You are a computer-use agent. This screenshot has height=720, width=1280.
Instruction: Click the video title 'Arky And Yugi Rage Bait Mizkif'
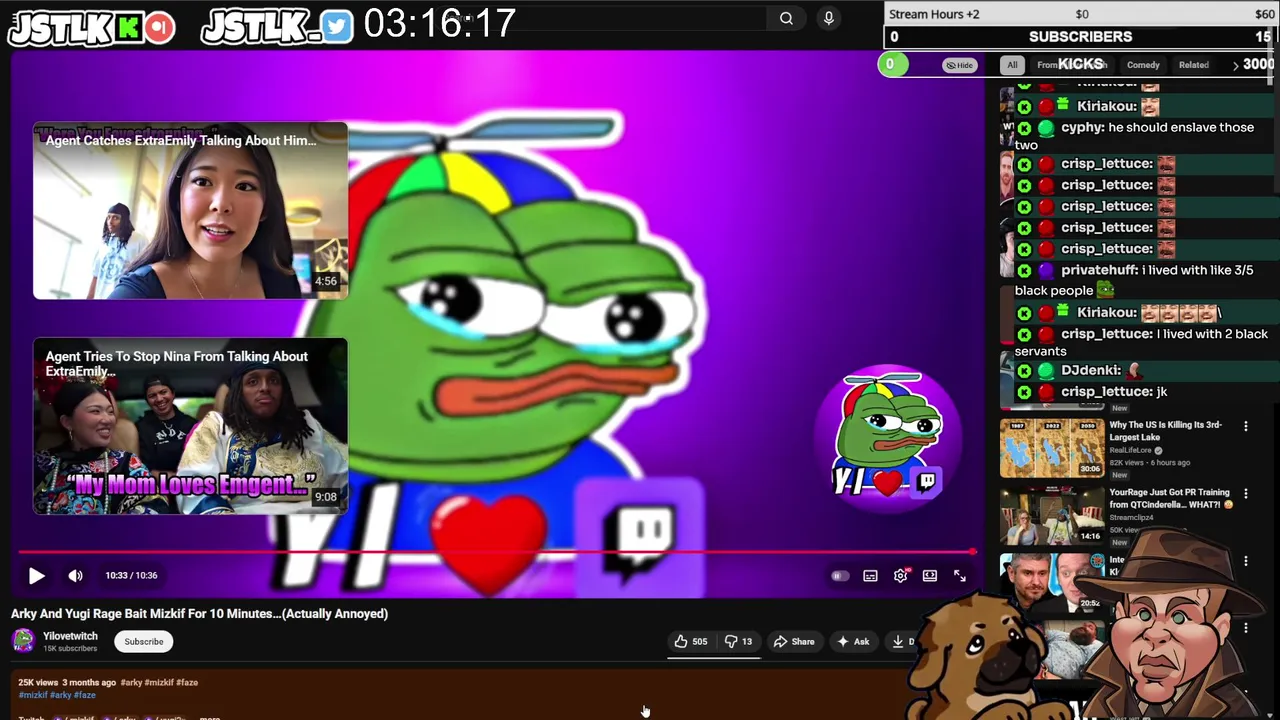199,614
